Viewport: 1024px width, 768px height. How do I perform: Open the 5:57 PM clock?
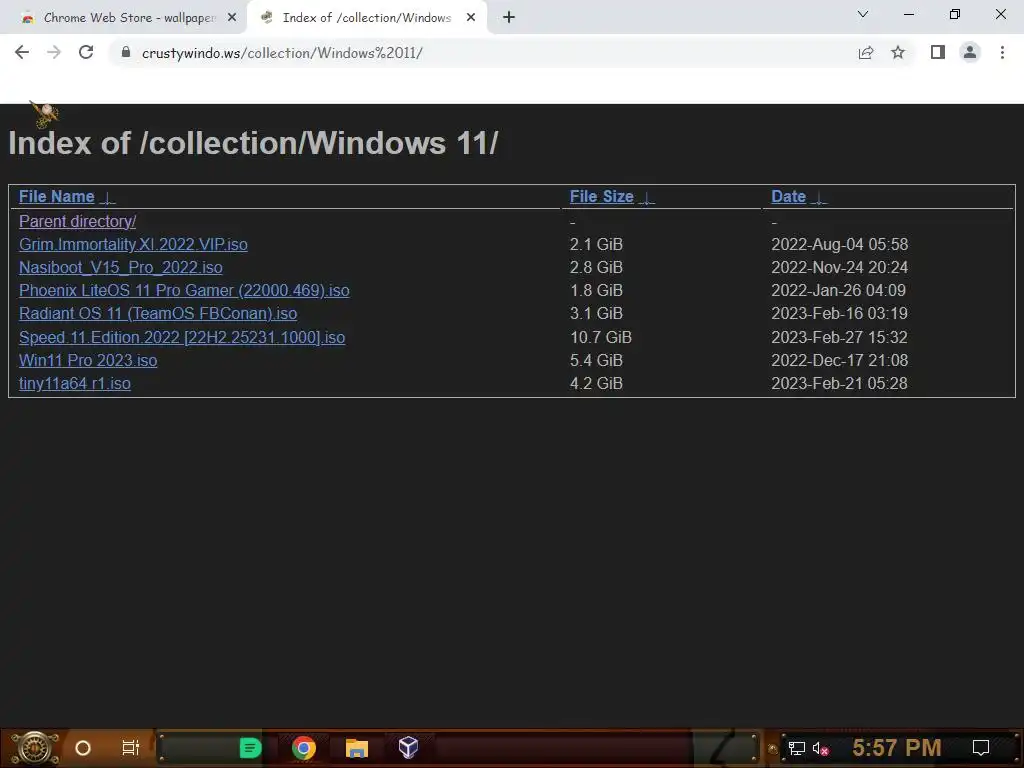[x=897, y=748]
